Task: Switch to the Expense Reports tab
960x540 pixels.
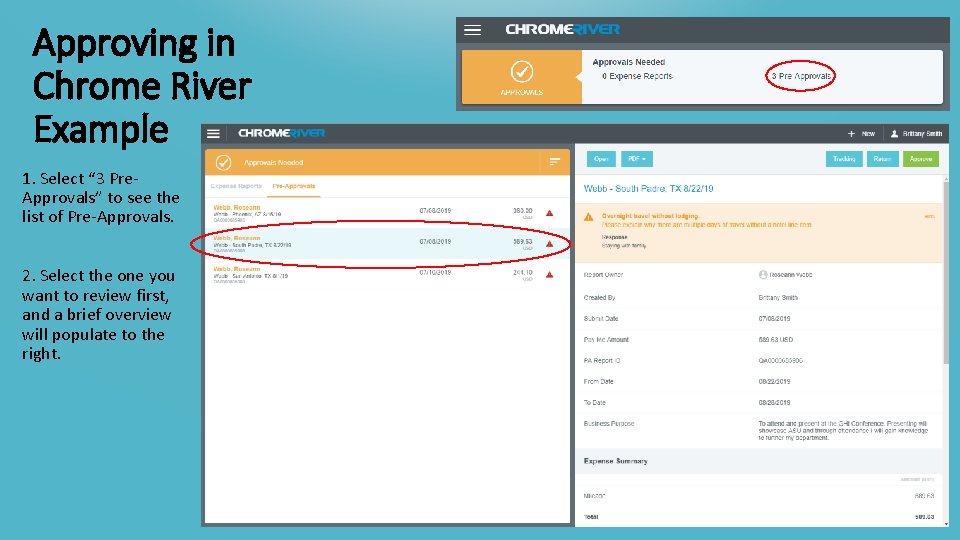Action: tap(236, 186)
